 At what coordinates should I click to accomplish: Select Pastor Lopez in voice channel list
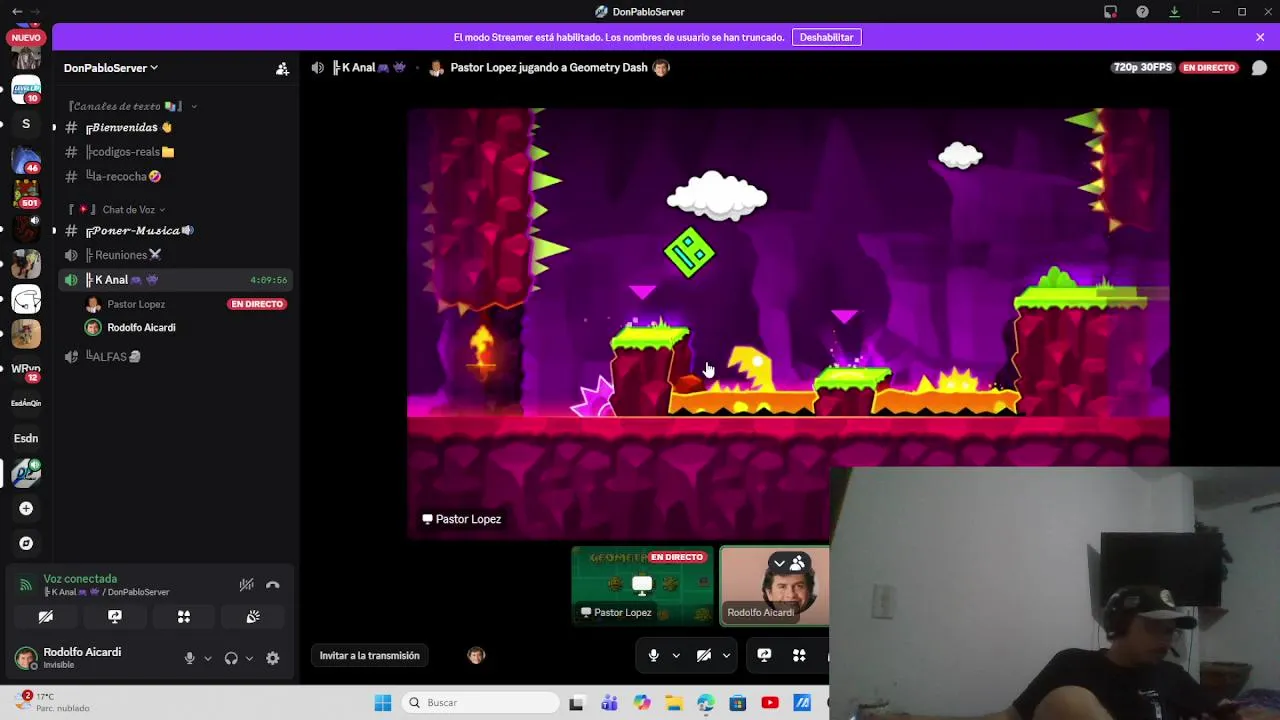click(x=136, y=304)
